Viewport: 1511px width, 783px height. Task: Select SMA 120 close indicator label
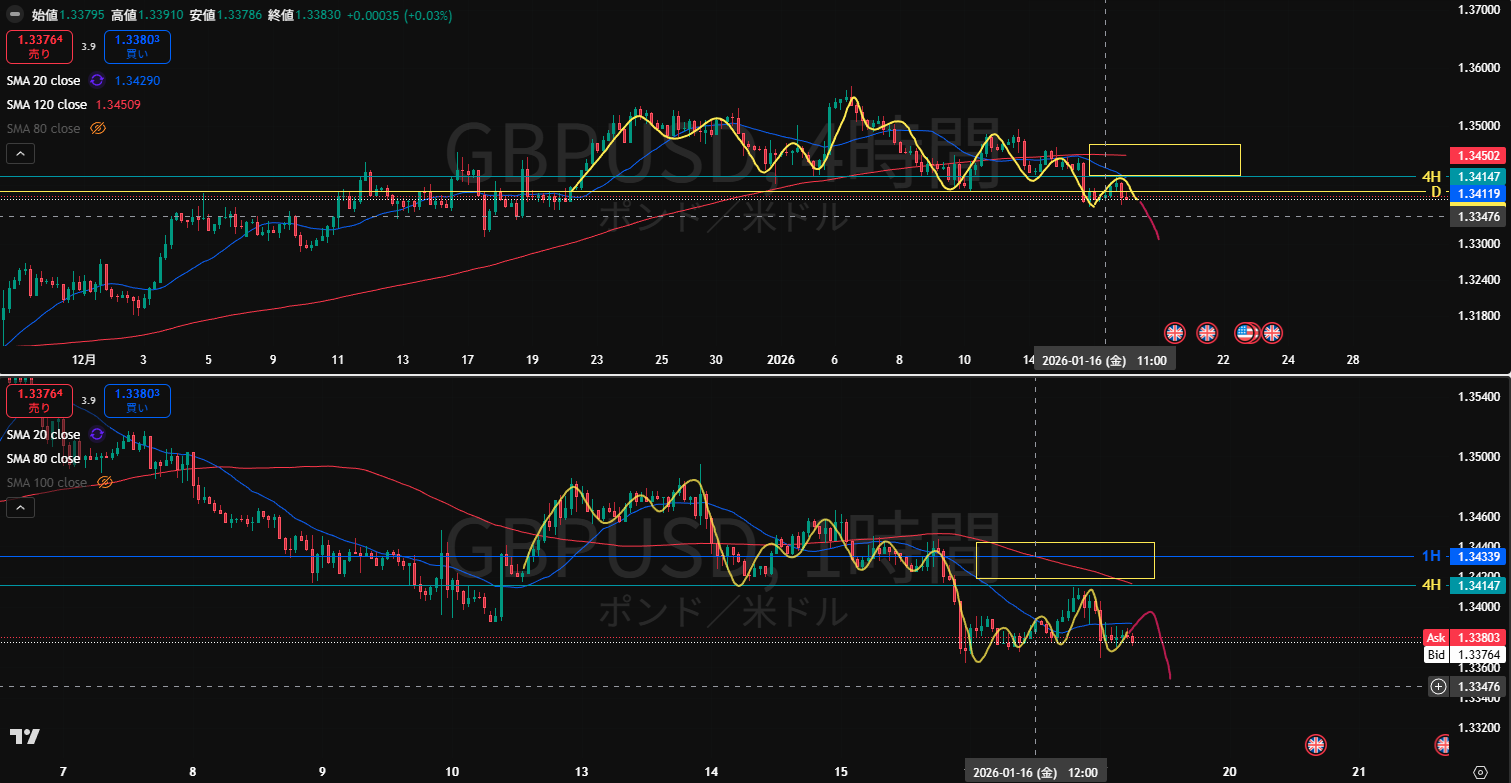47,104
